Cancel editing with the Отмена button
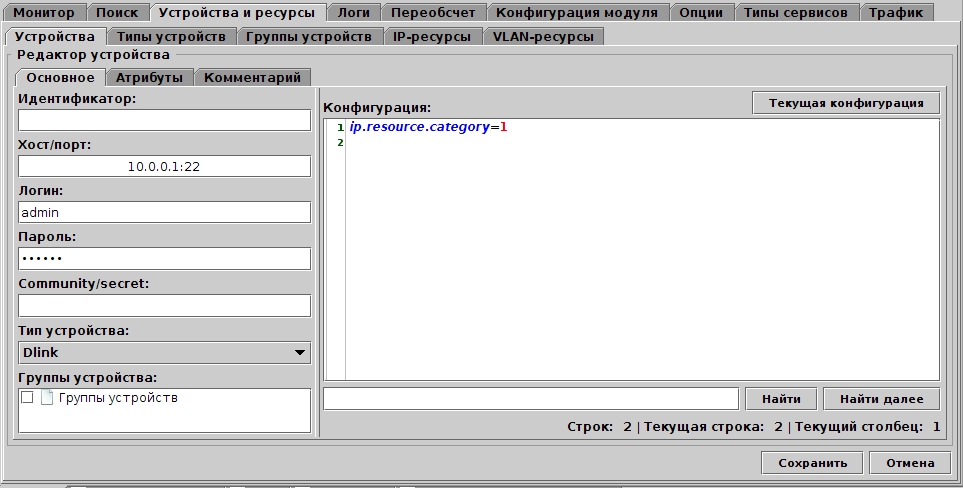Viewport: 963px width, 488px height. pyautogui.click(x=909, y=463)
